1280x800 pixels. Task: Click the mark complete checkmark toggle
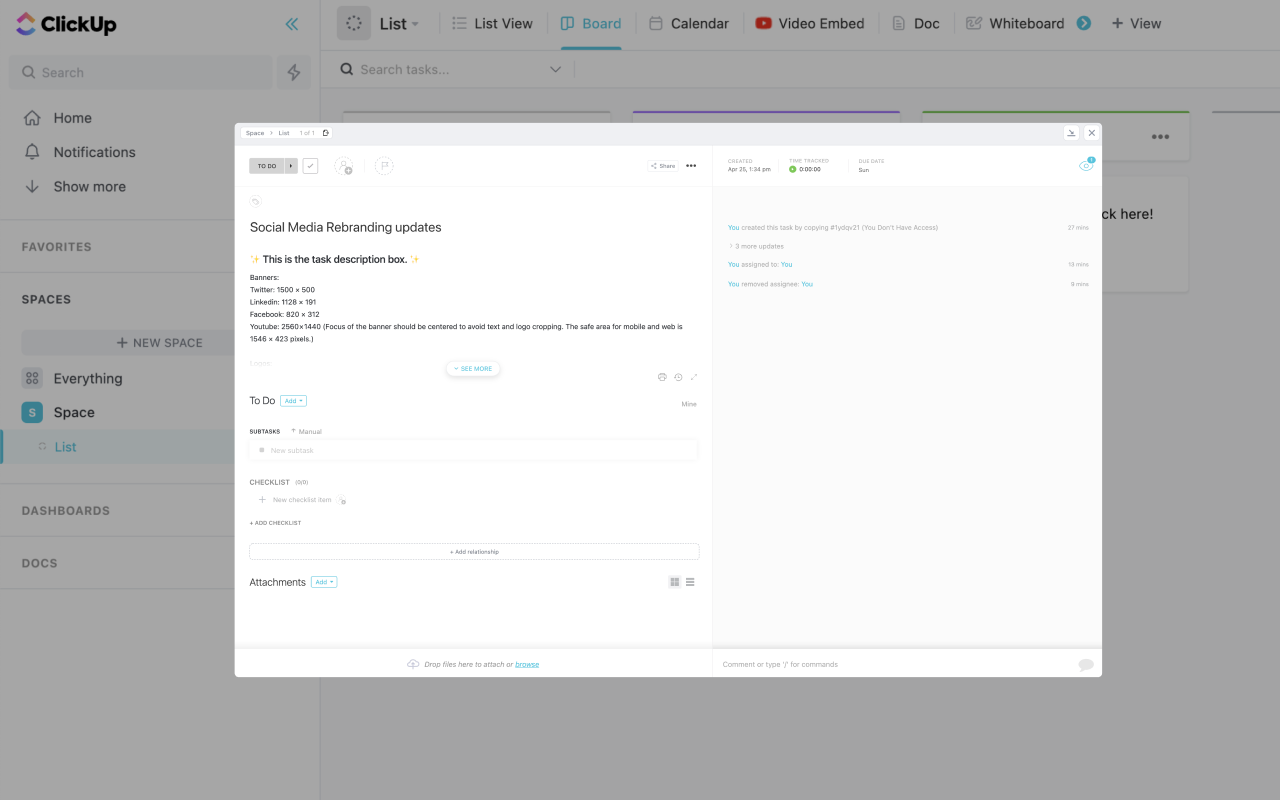click(x=310, y=165)
